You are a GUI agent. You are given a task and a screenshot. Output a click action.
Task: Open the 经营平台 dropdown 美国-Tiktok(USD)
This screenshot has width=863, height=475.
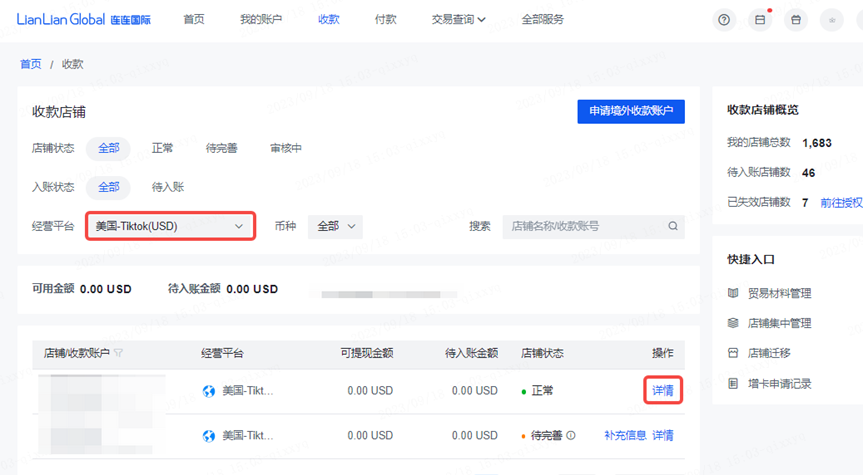[170, 227]
